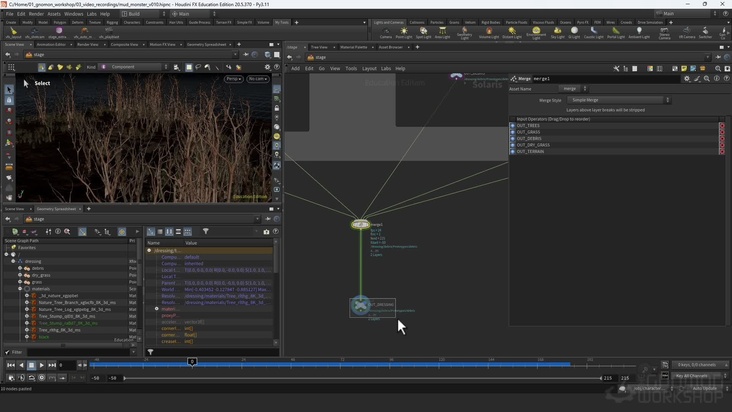Run the stage_extra shelf tool
732x412 pixels.
click(x=58, y=33)
